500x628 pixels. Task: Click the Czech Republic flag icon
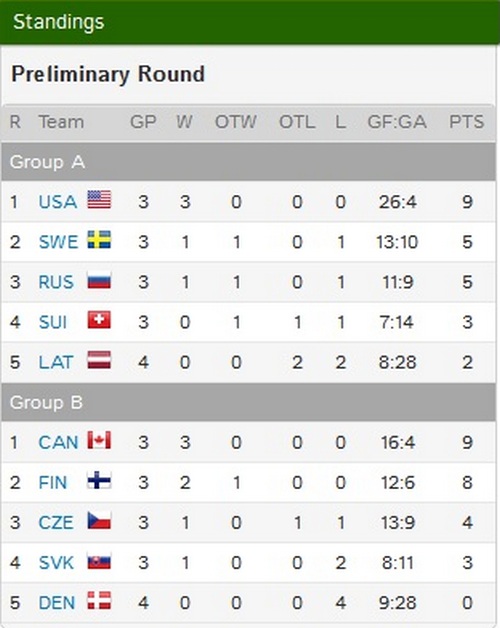pyautogui.click(x=99, y=521)
